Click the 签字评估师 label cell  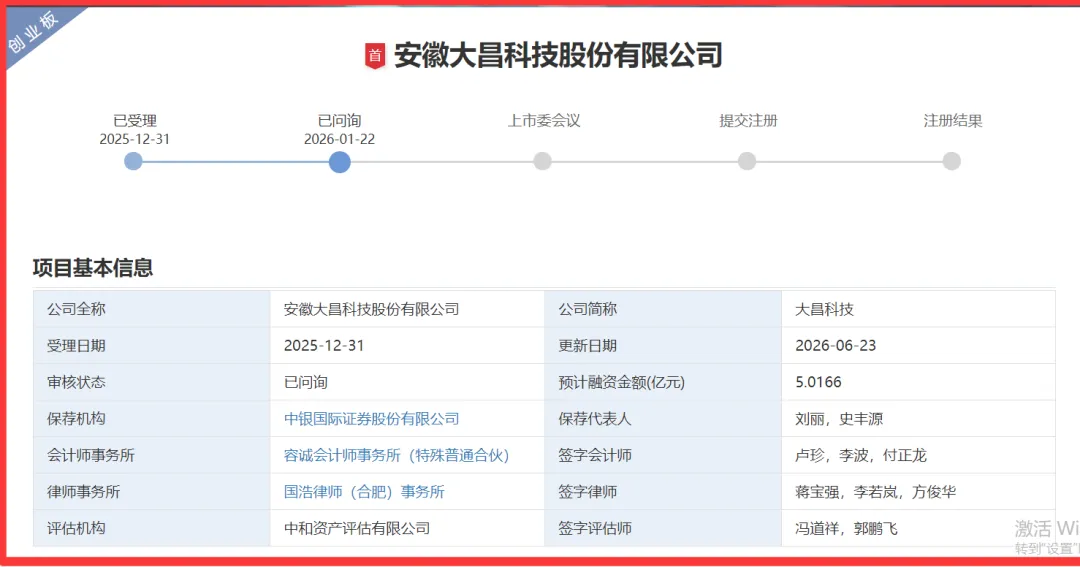coord(663,528)
